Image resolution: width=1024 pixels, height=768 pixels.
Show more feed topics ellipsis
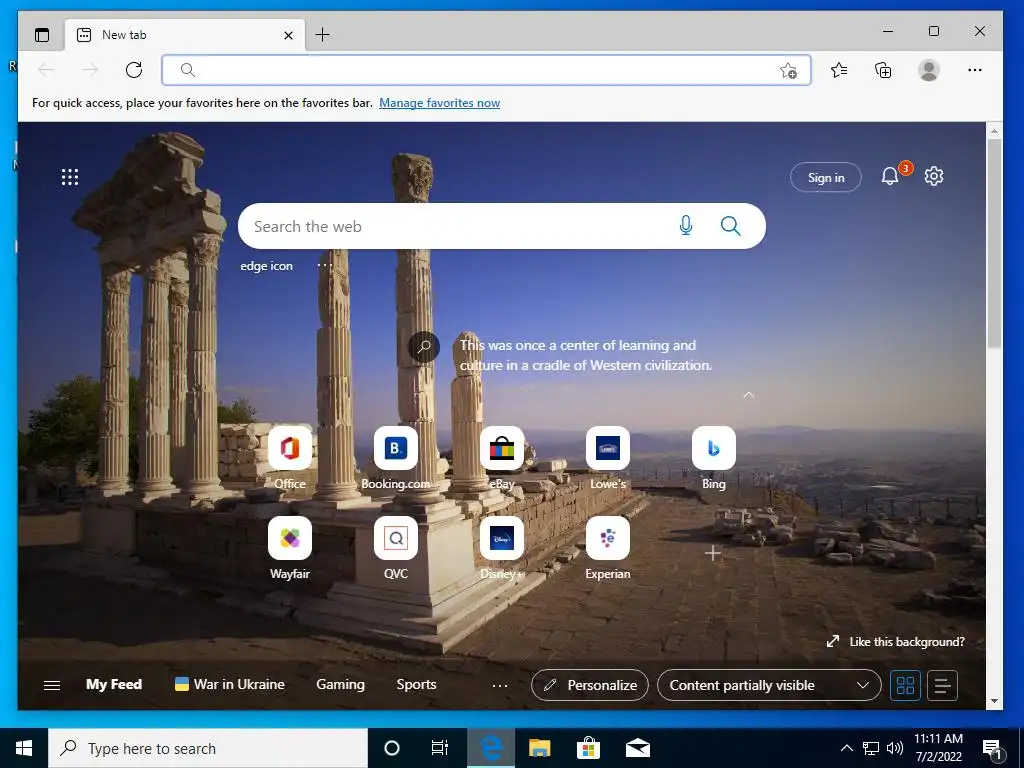click(500, 685)
